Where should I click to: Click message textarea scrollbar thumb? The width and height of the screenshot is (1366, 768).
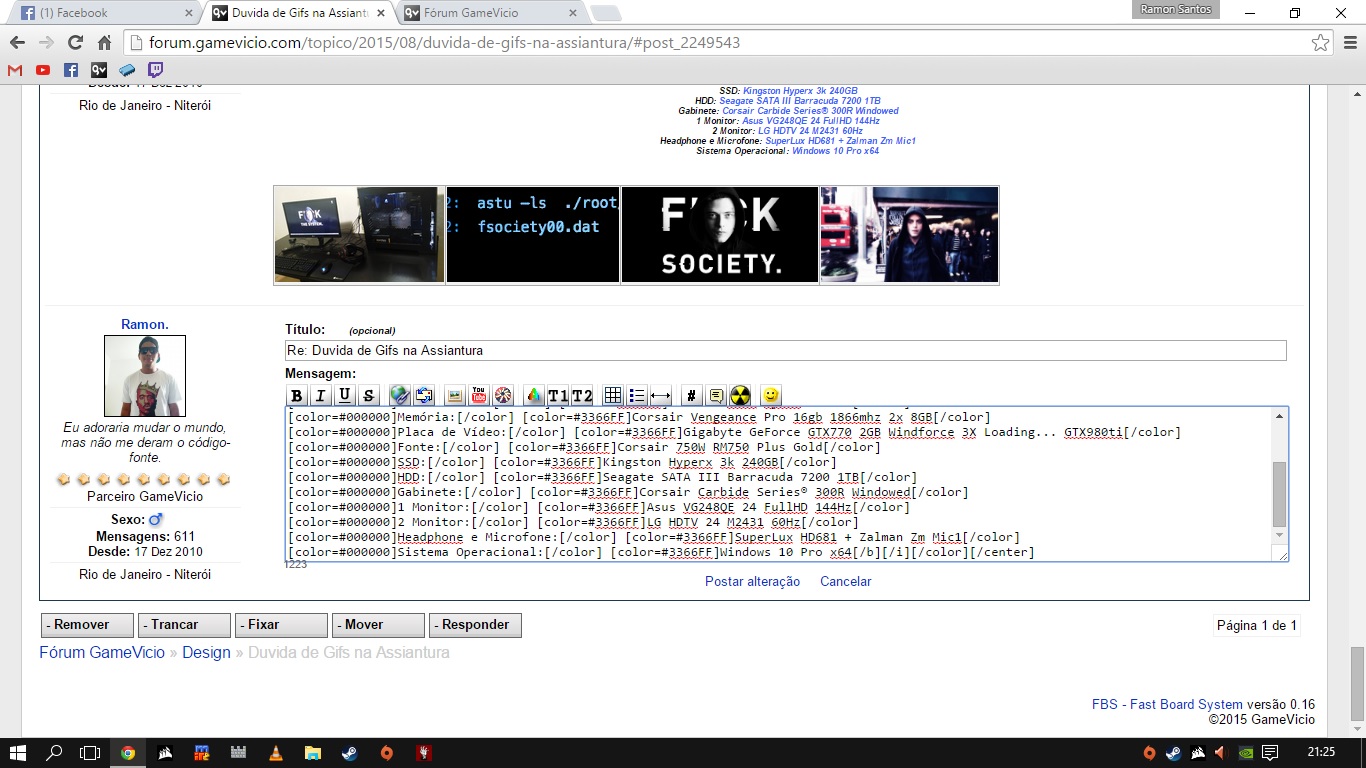click(1280, 495)
